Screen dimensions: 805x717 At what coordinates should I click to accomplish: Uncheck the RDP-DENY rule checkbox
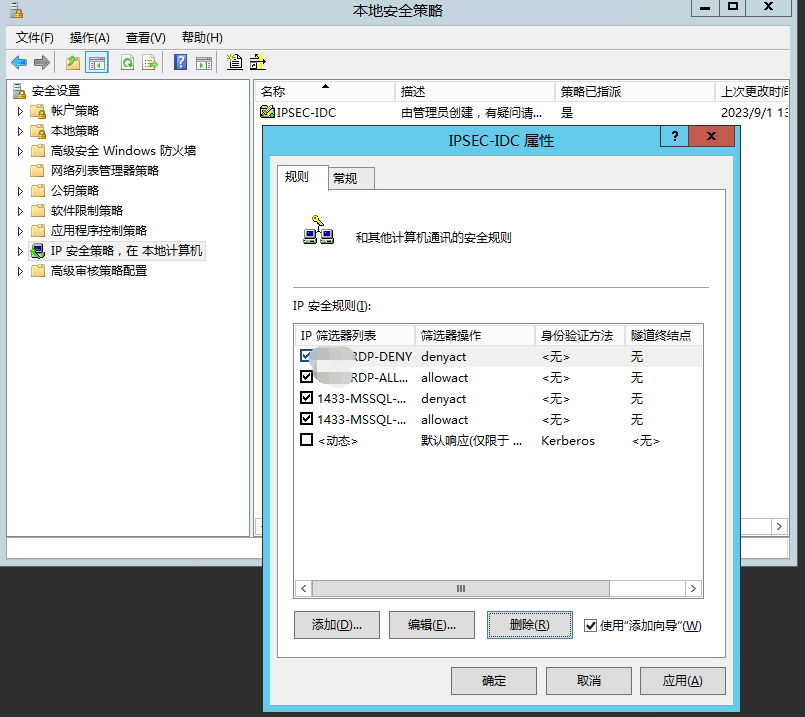coord(307,356)
